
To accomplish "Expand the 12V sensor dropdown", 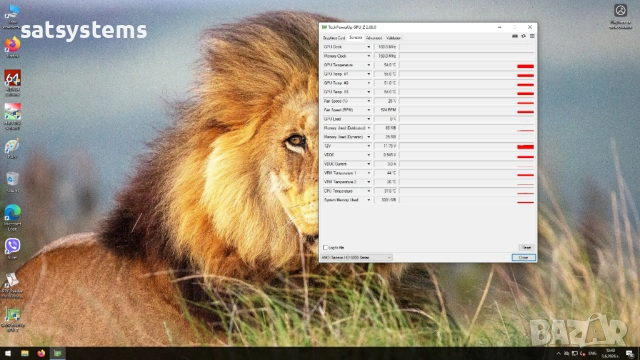I will [369, 146].
